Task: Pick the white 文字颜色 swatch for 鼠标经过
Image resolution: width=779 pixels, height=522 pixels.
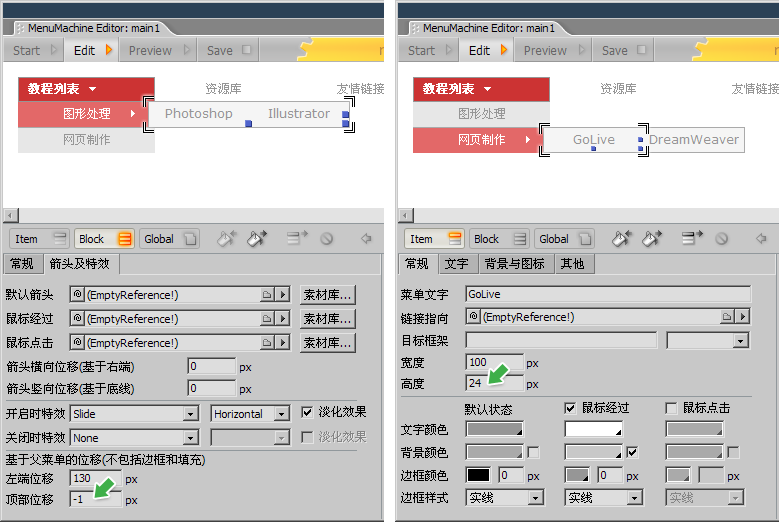Action: pos(594,429)
